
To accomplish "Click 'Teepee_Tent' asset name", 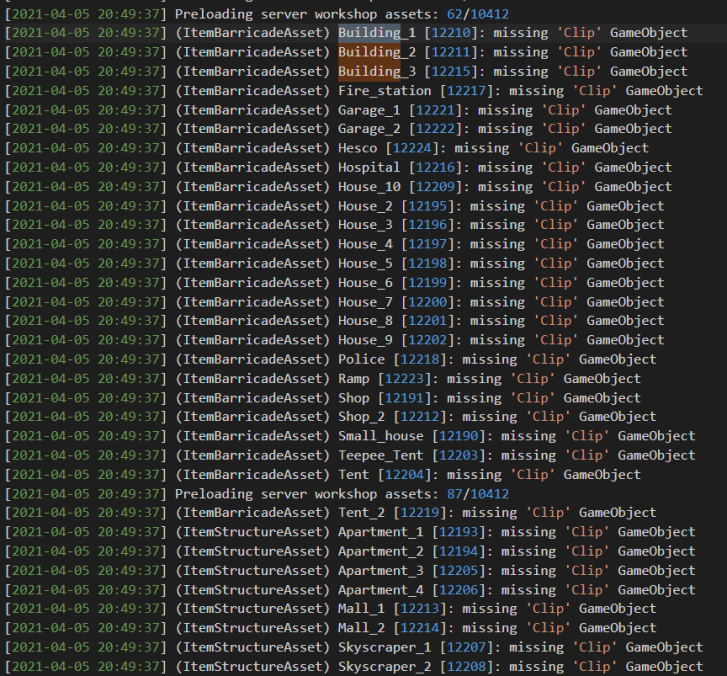I will pos(381,455).
